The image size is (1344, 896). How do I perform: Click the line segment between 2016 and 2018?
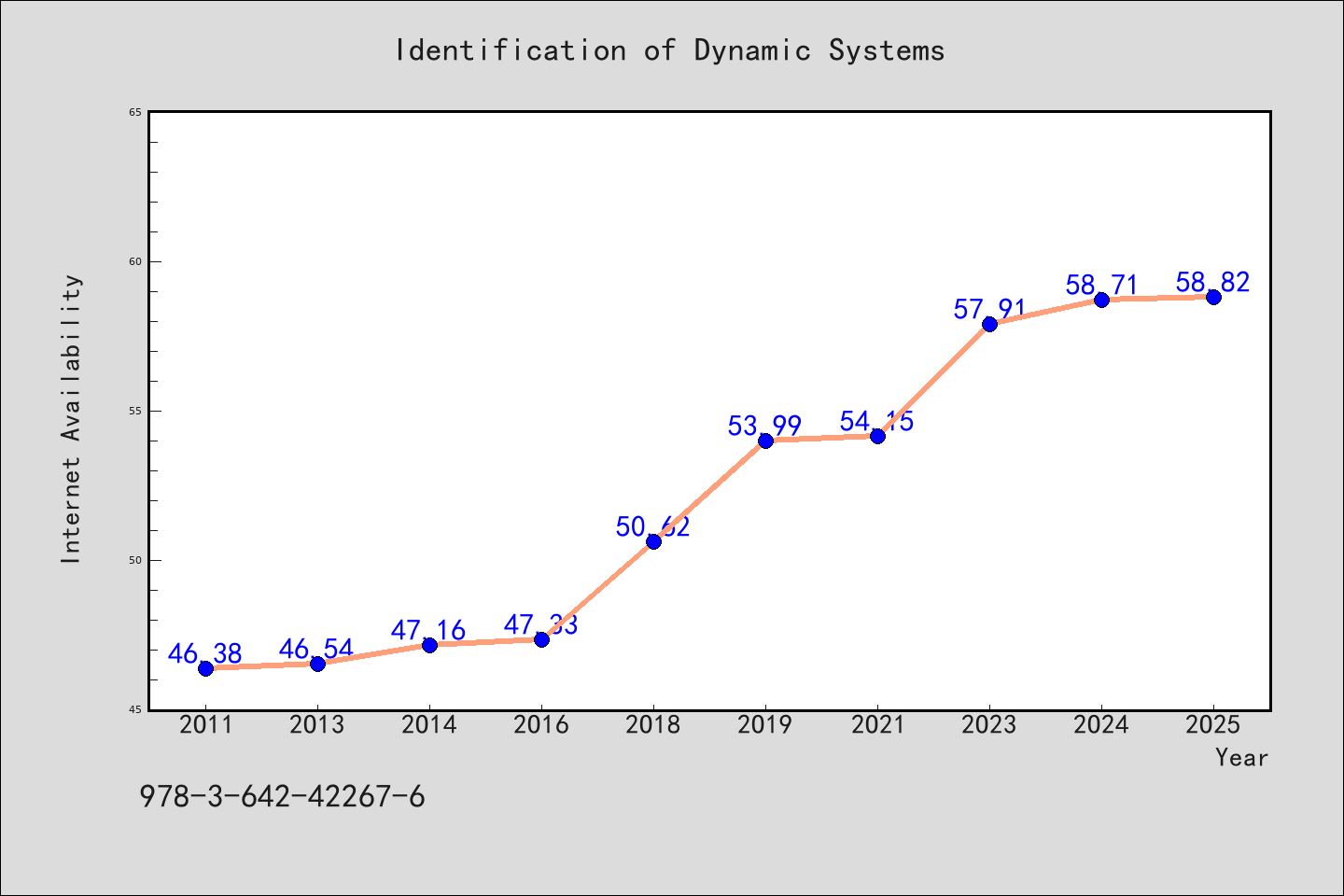click(597, 591)
